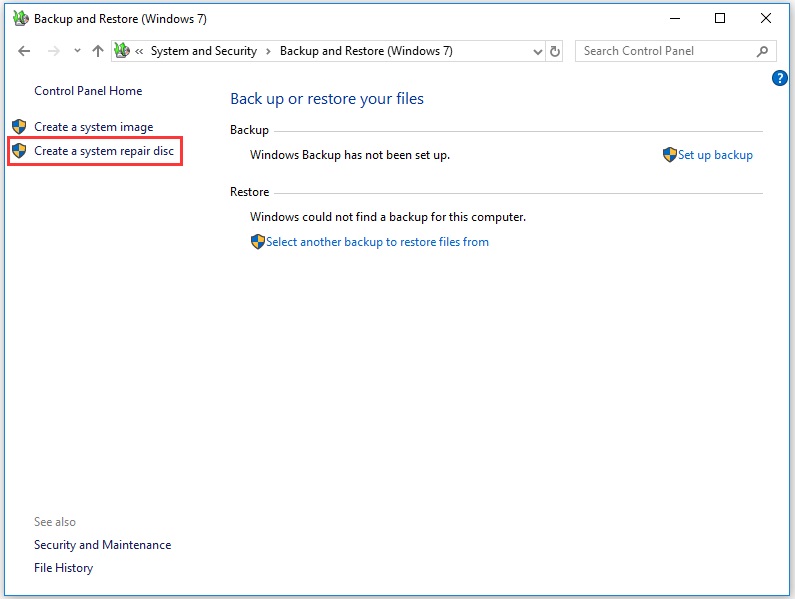
Task: Expand the breadcrumb chevron after System and Security
Action: pyautogui.click(x=268, y=51)
